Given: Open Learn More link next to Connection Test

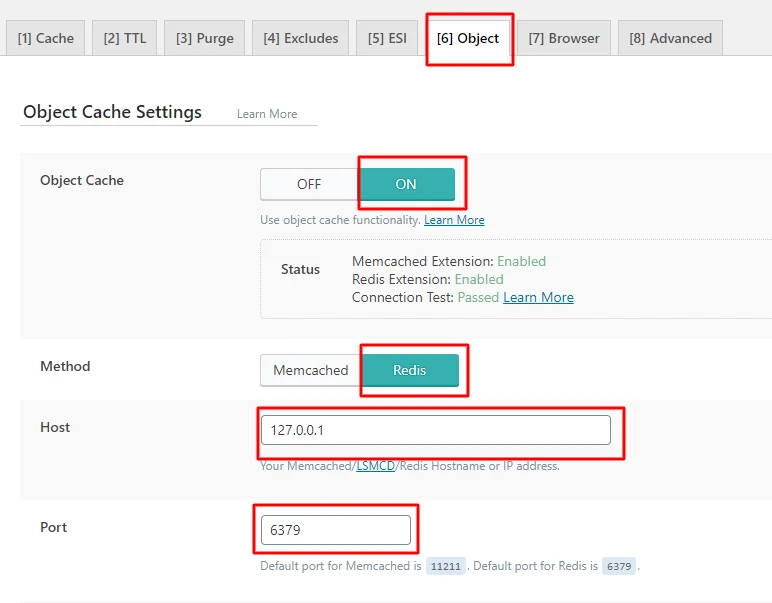Looking at the screenshot, I should coord(538,297).
